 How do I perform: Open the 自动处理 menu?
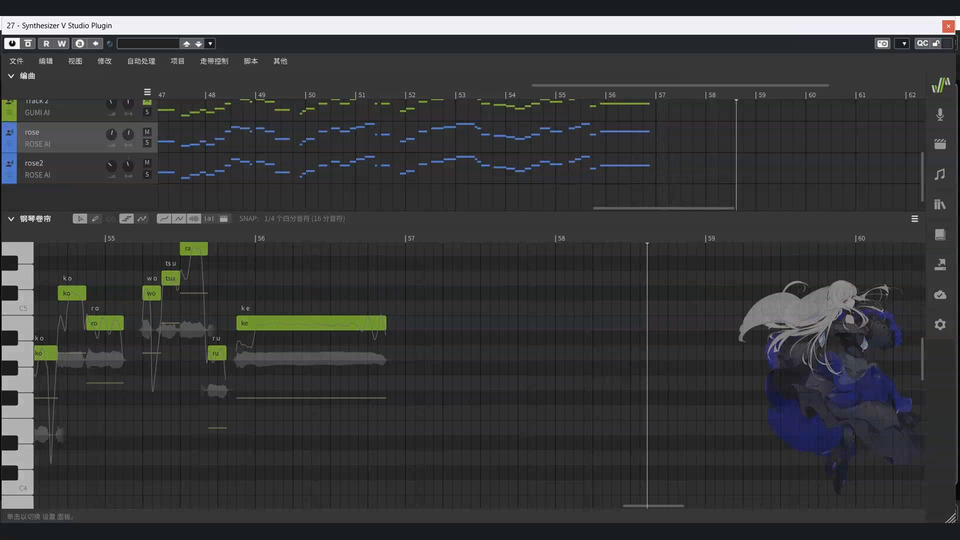coord(141,61)
